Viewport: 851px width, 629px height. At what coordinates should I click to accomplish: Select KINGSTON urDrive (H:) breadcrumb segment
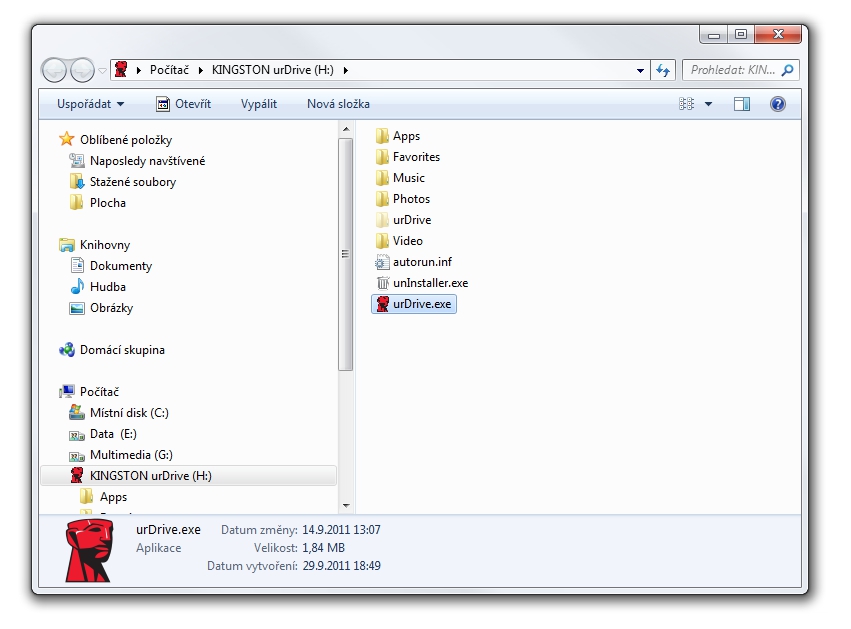click(272, 70)
